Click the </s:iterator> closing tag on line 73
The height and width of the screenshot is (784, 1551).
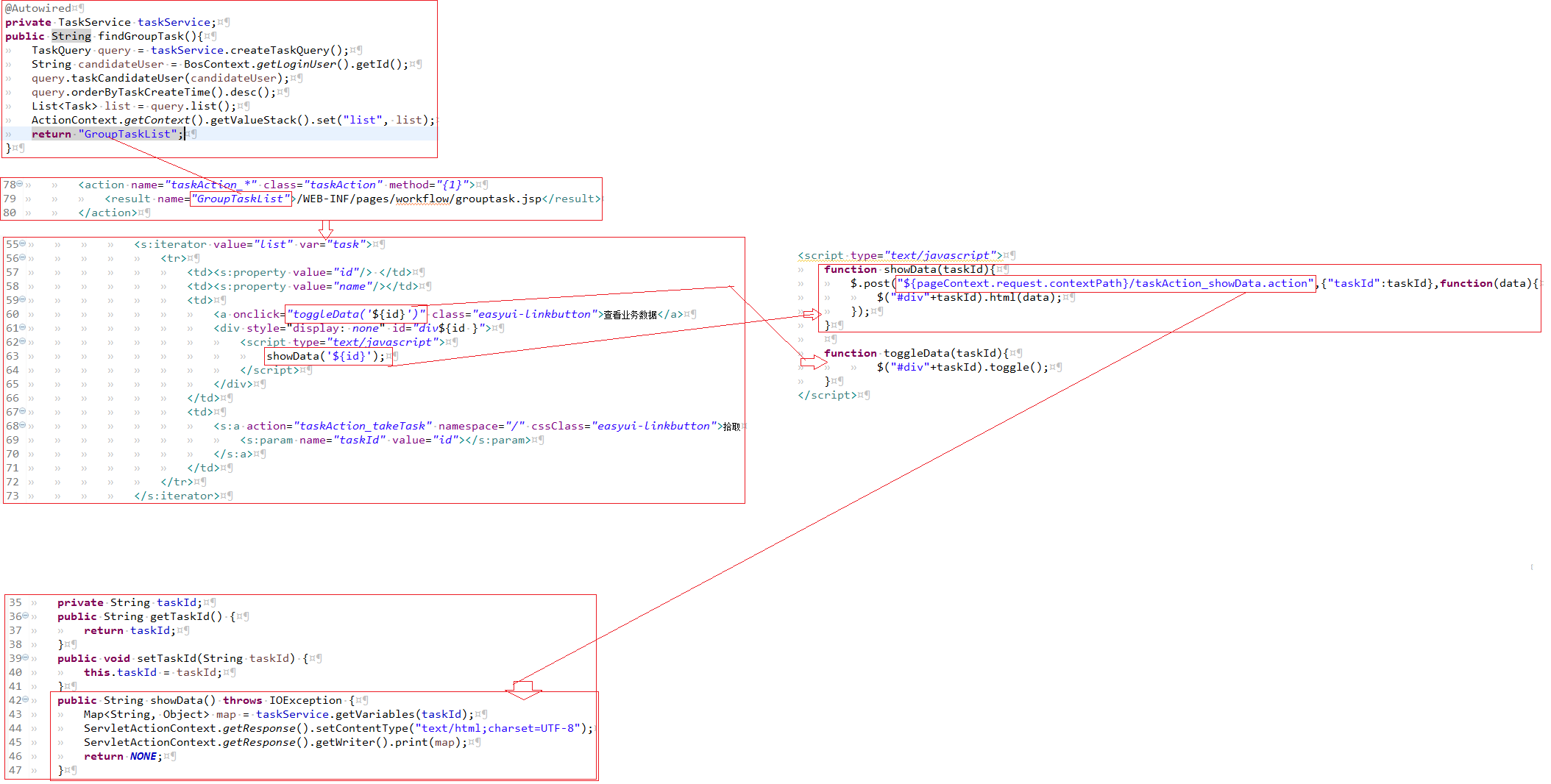(177, 496)
